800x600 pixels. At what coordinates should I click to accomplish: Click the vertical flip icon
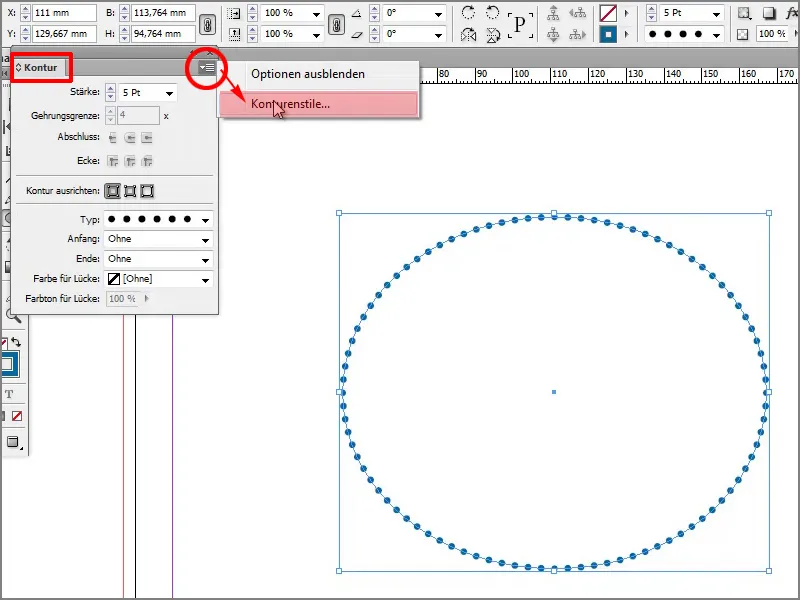[494, 34]
